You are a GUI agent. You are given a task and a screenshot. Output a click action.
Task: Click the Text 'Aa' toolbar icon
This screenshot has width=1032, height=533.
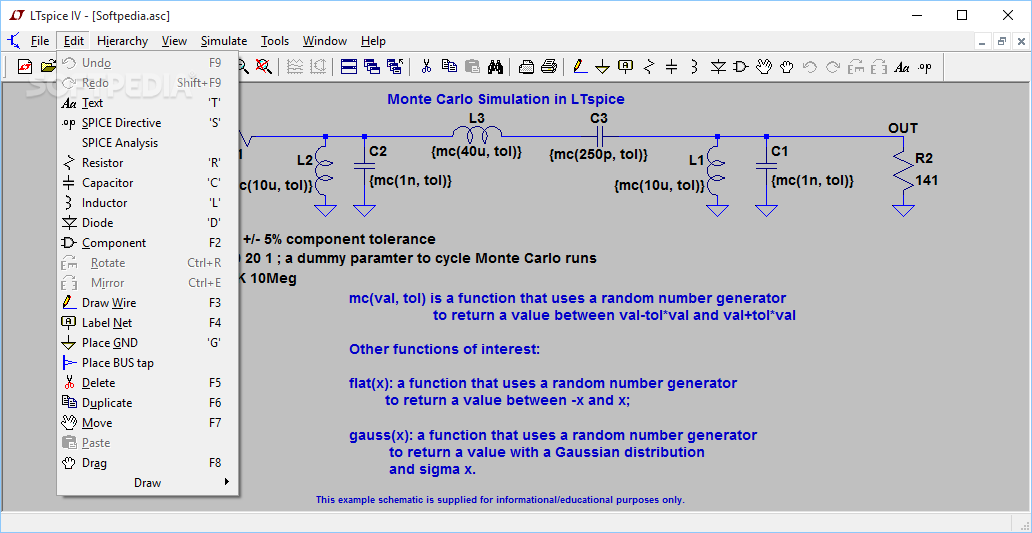[x=902, y=66]
